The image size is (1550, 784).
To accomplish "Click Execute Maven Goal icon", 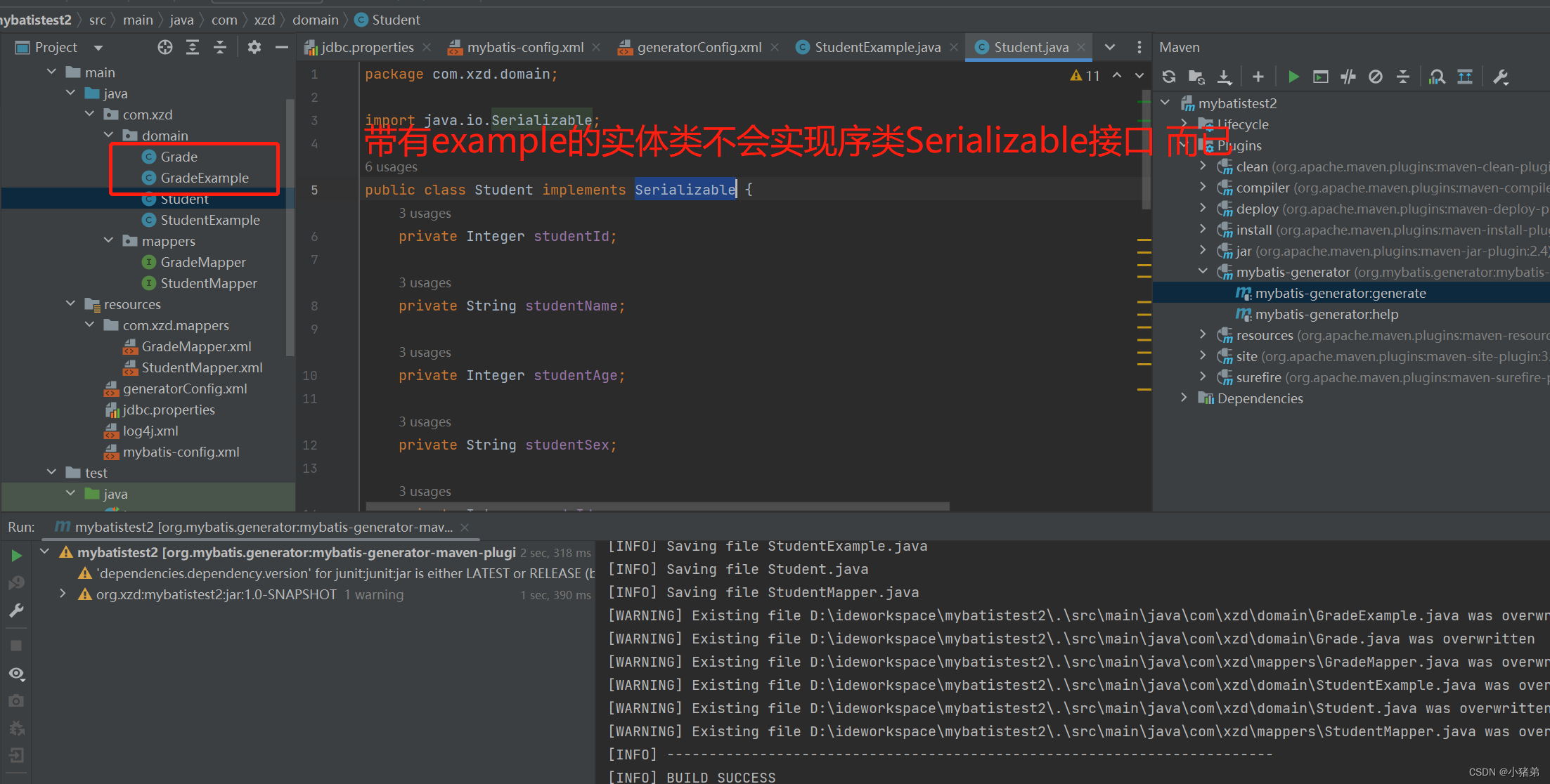I will (x=1321, y=77).
